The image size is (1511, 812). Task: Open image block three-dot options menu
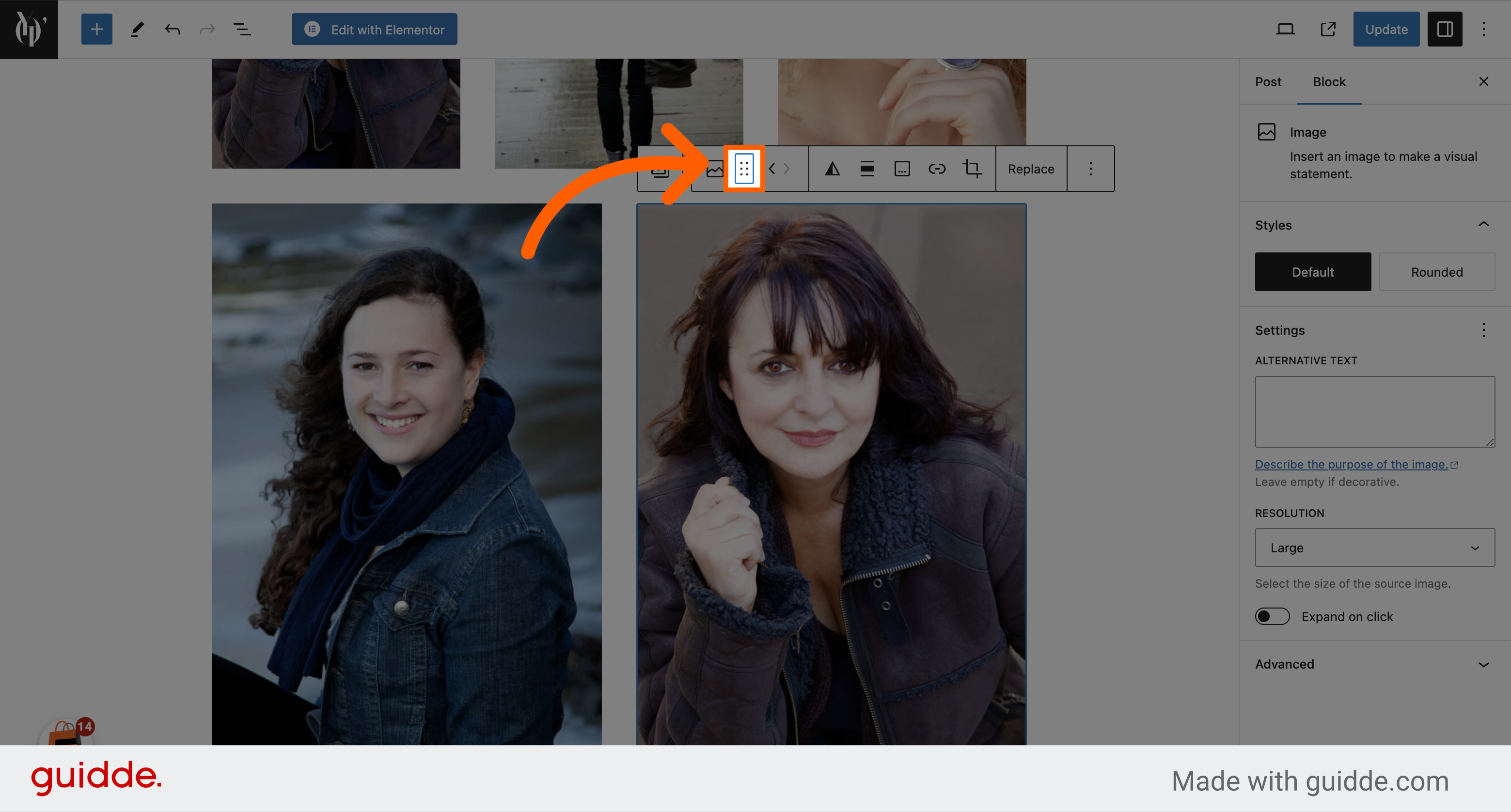(1090, 169)
